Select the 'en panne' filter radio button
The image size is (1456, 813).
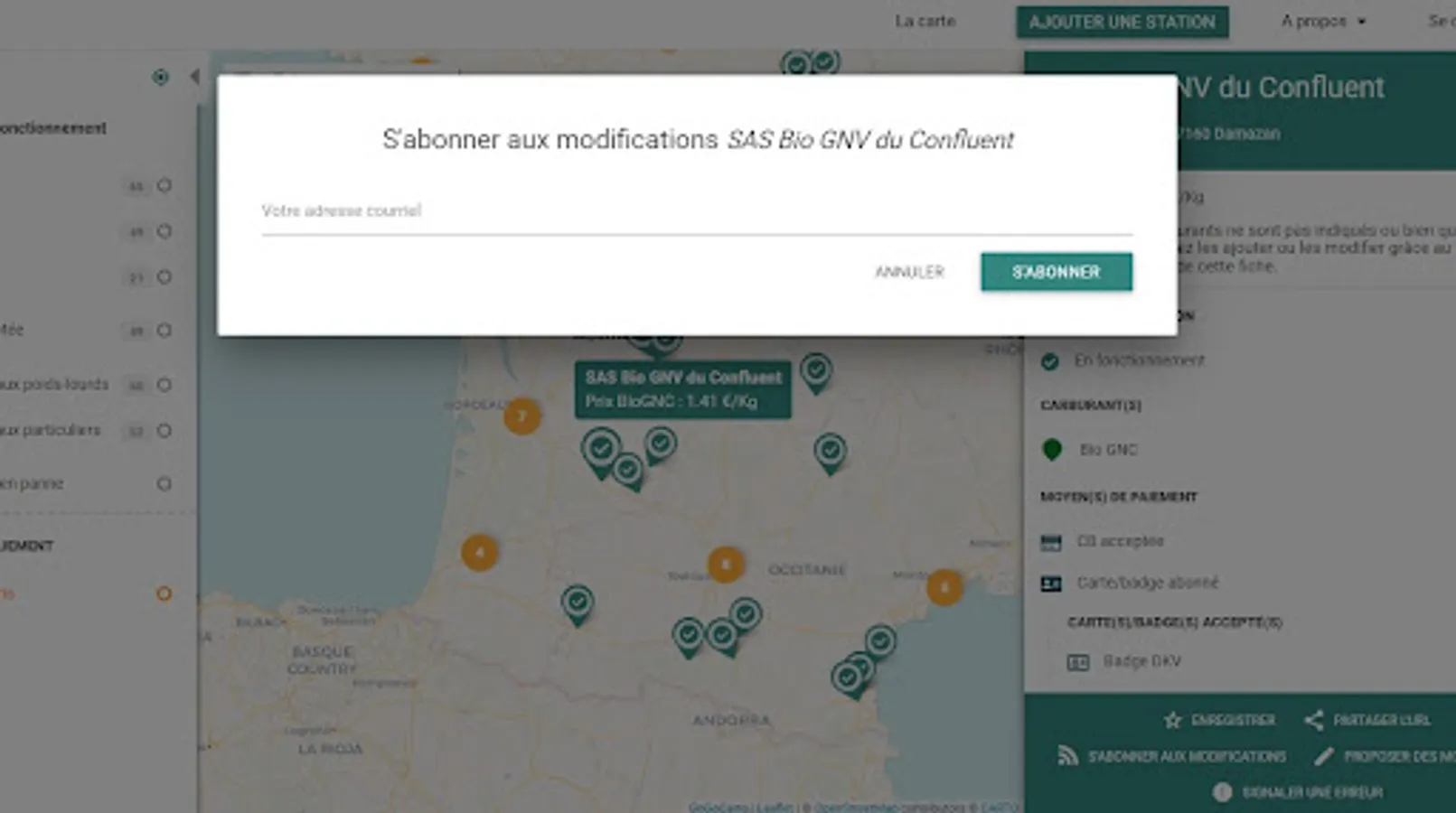(164, 483)
